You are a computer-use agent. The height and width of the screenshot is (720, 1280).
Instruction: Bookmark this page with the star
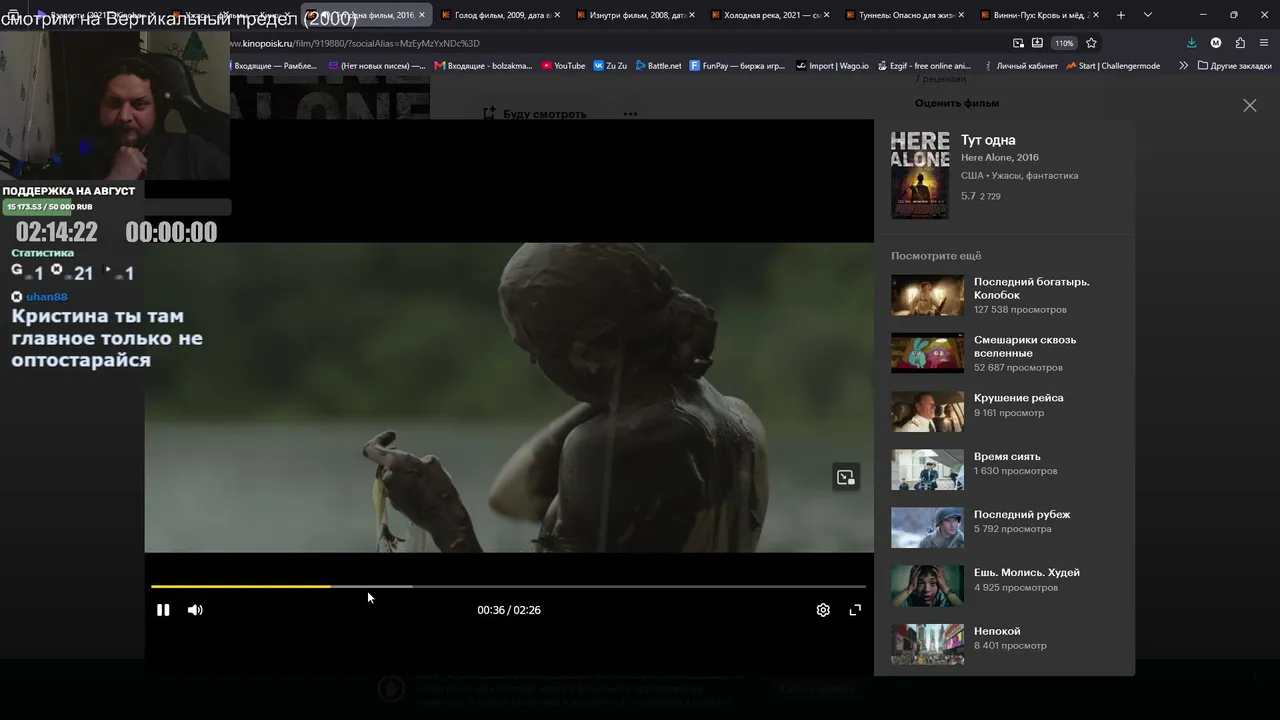(x=1091, y=43)
